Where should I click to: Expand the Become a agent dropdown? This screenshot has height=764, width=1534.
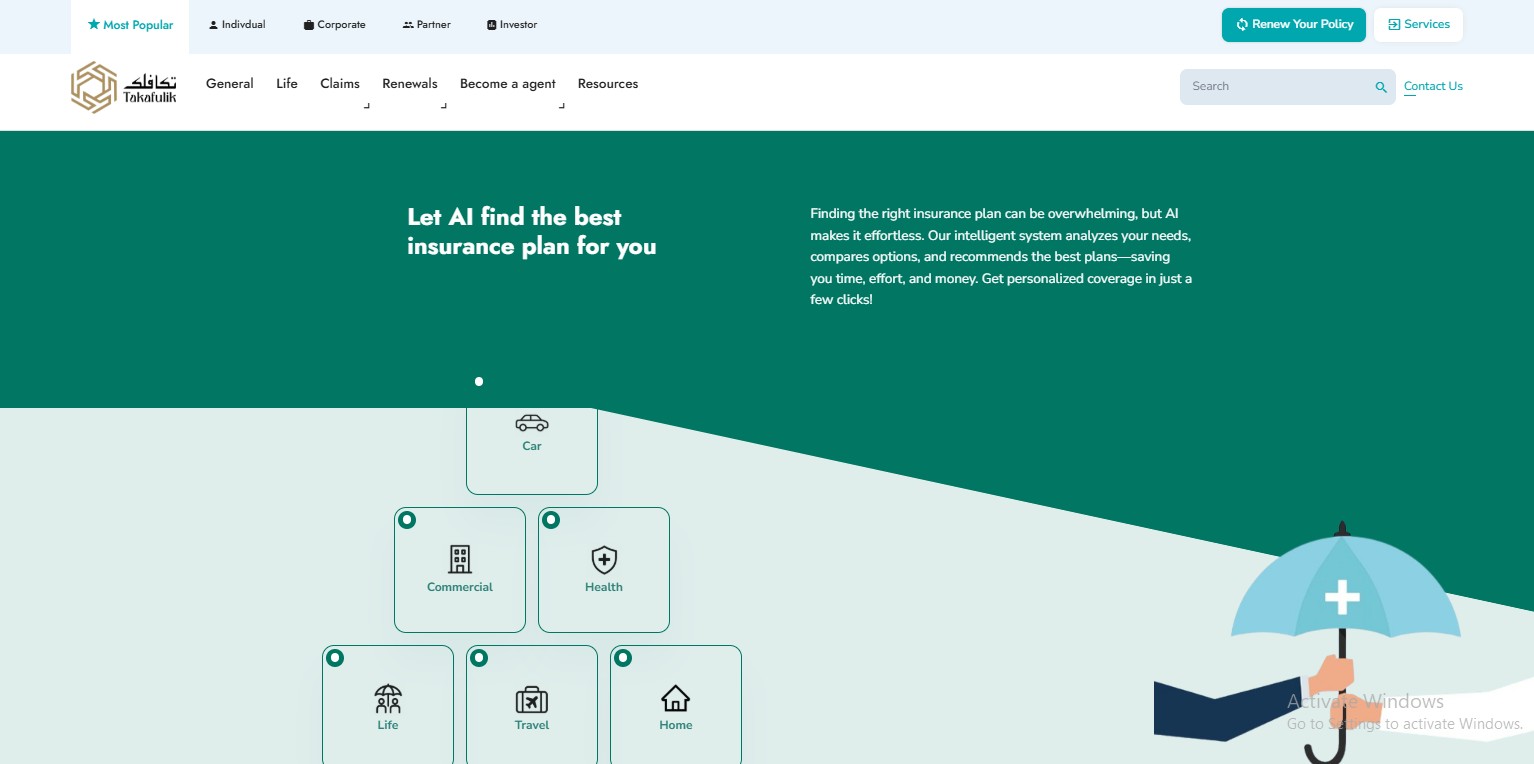[508, 84]
